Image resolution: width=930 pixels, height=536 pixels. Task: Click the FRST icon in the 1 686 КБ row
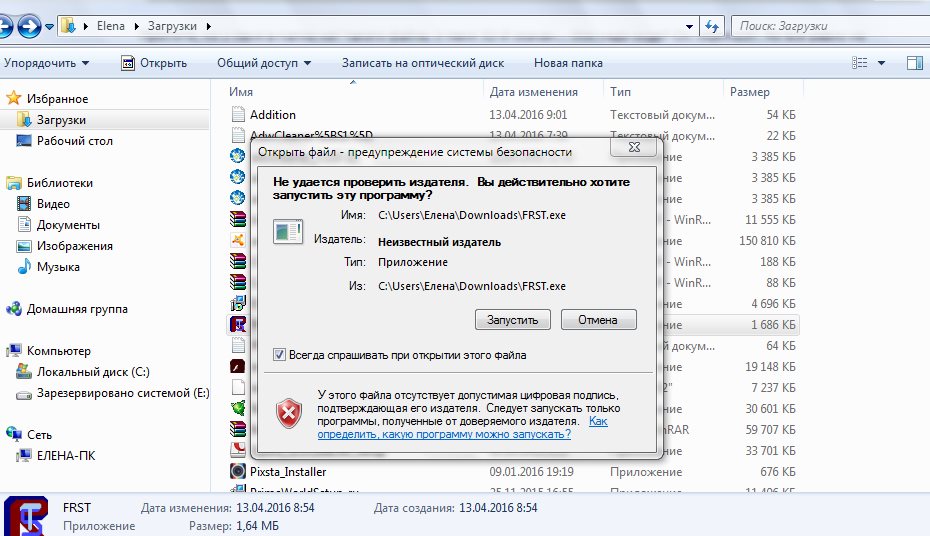[x=238, y=324]
